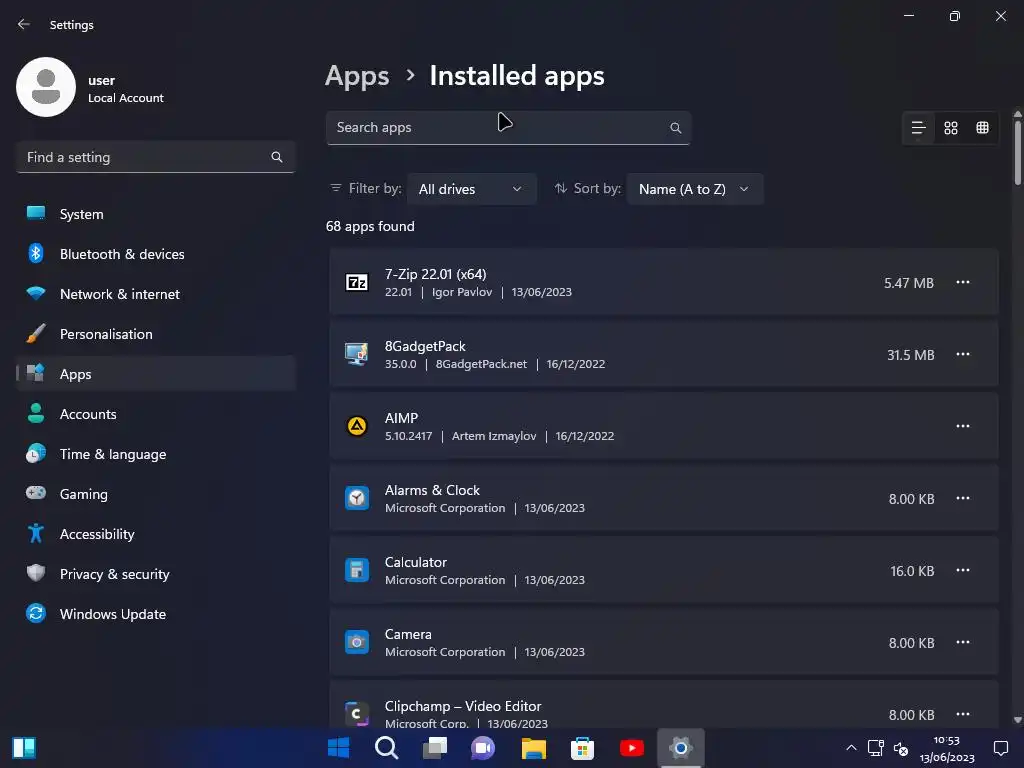Open Accessibility settings
Screen dimensions: 1024x768
click(x=155, y=534)
